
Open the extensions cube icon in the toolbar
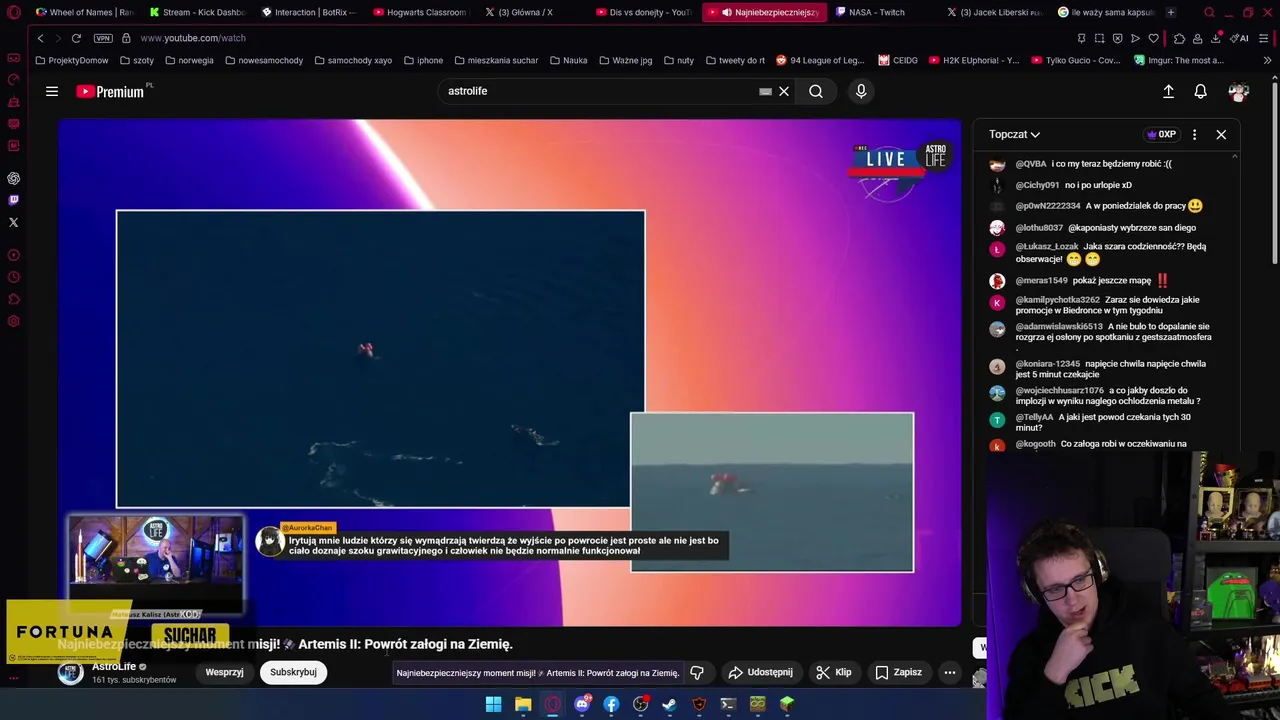pos(1180,38)
